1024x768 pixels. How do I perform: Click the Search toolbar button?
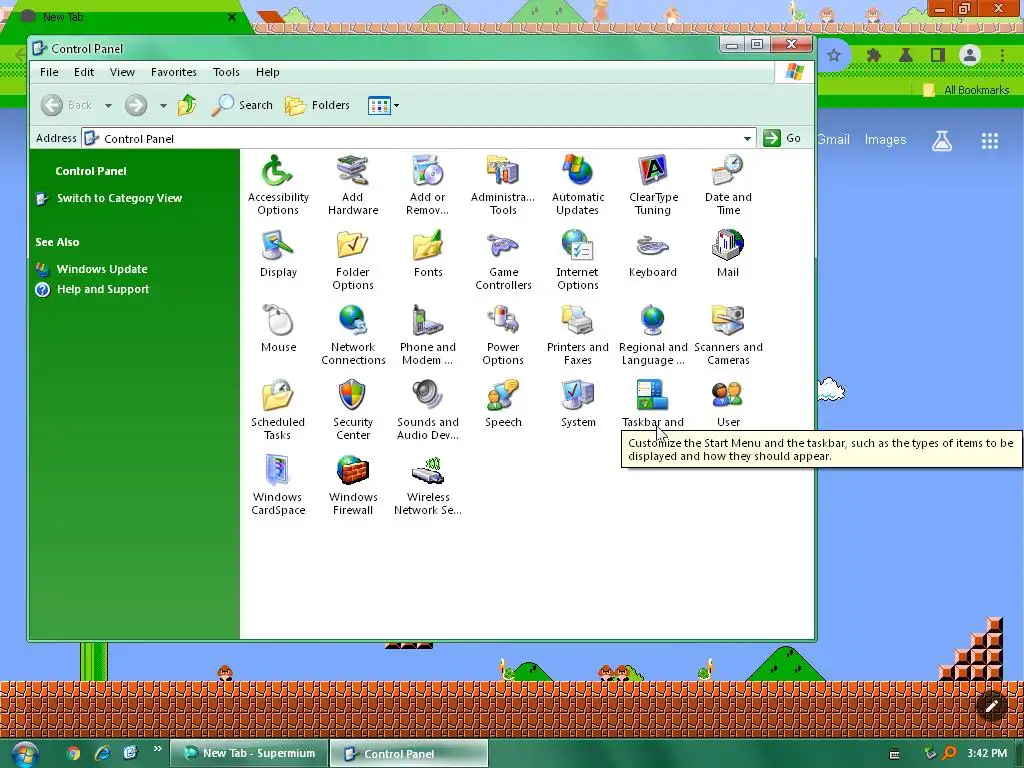[242, 105]
